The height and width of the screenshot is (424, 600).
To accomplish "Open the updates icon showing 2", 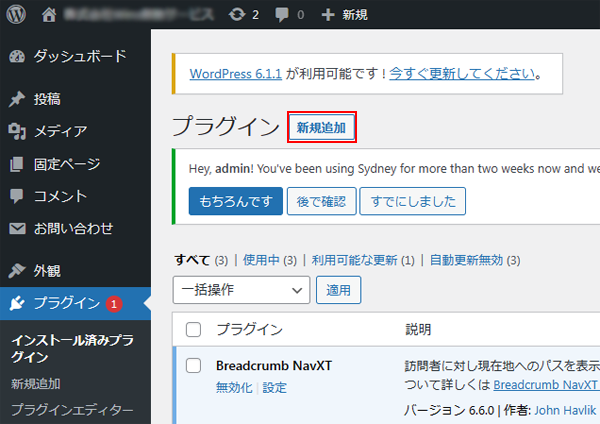I will coord(244,15).
